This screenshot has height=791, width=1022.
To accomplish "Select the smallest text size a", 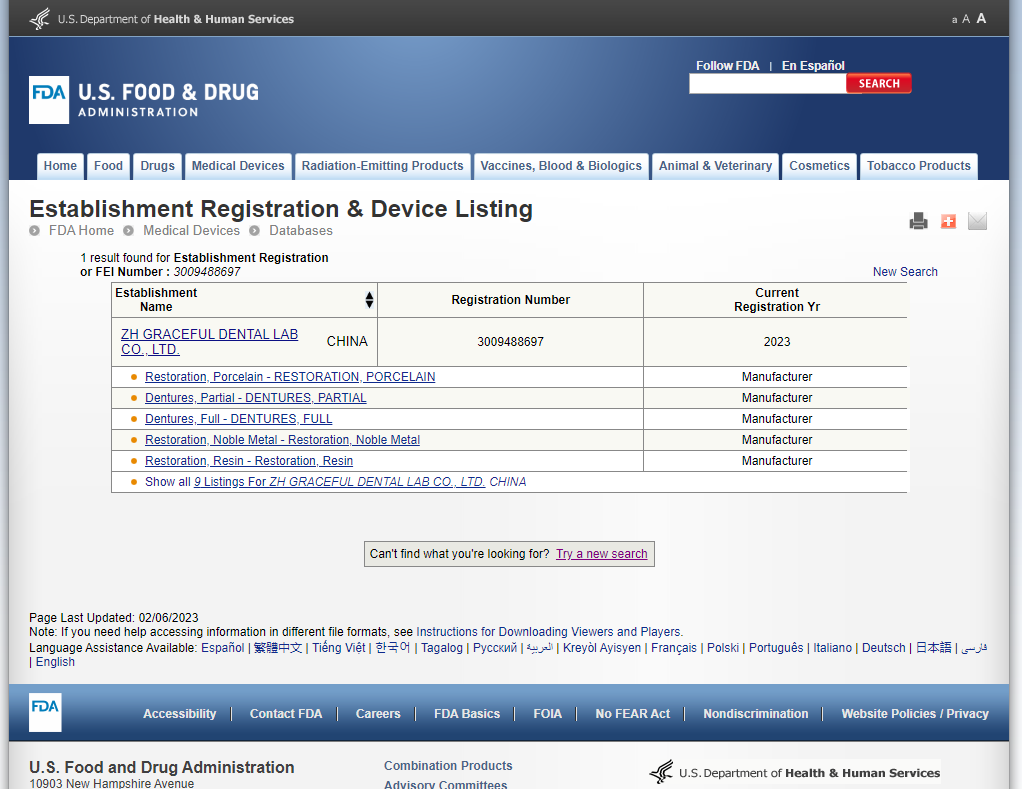I will tap(954, 20).
